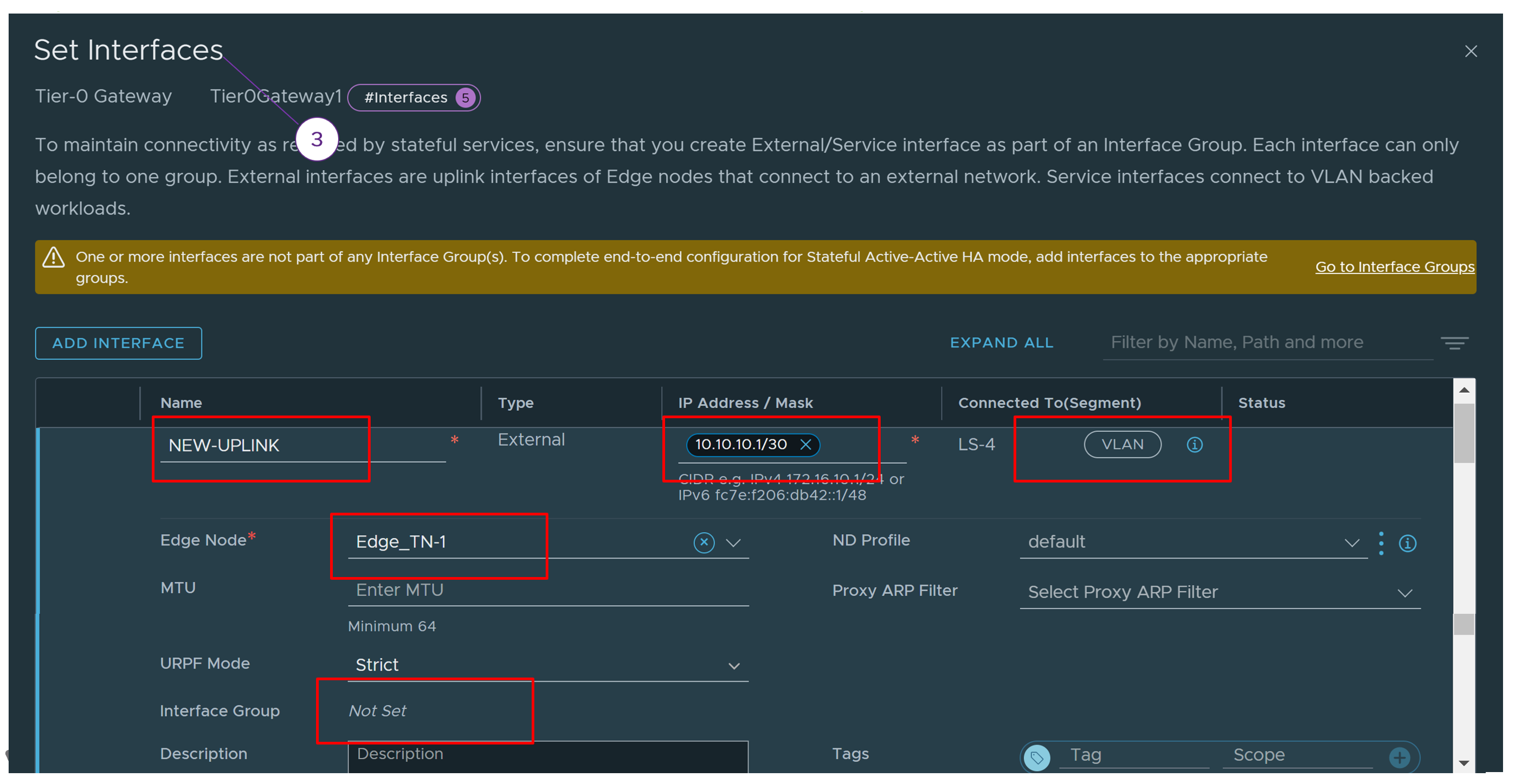Click the ADD INTERFACE button
The image size is (1516, 784).
[x=118, y=343]
